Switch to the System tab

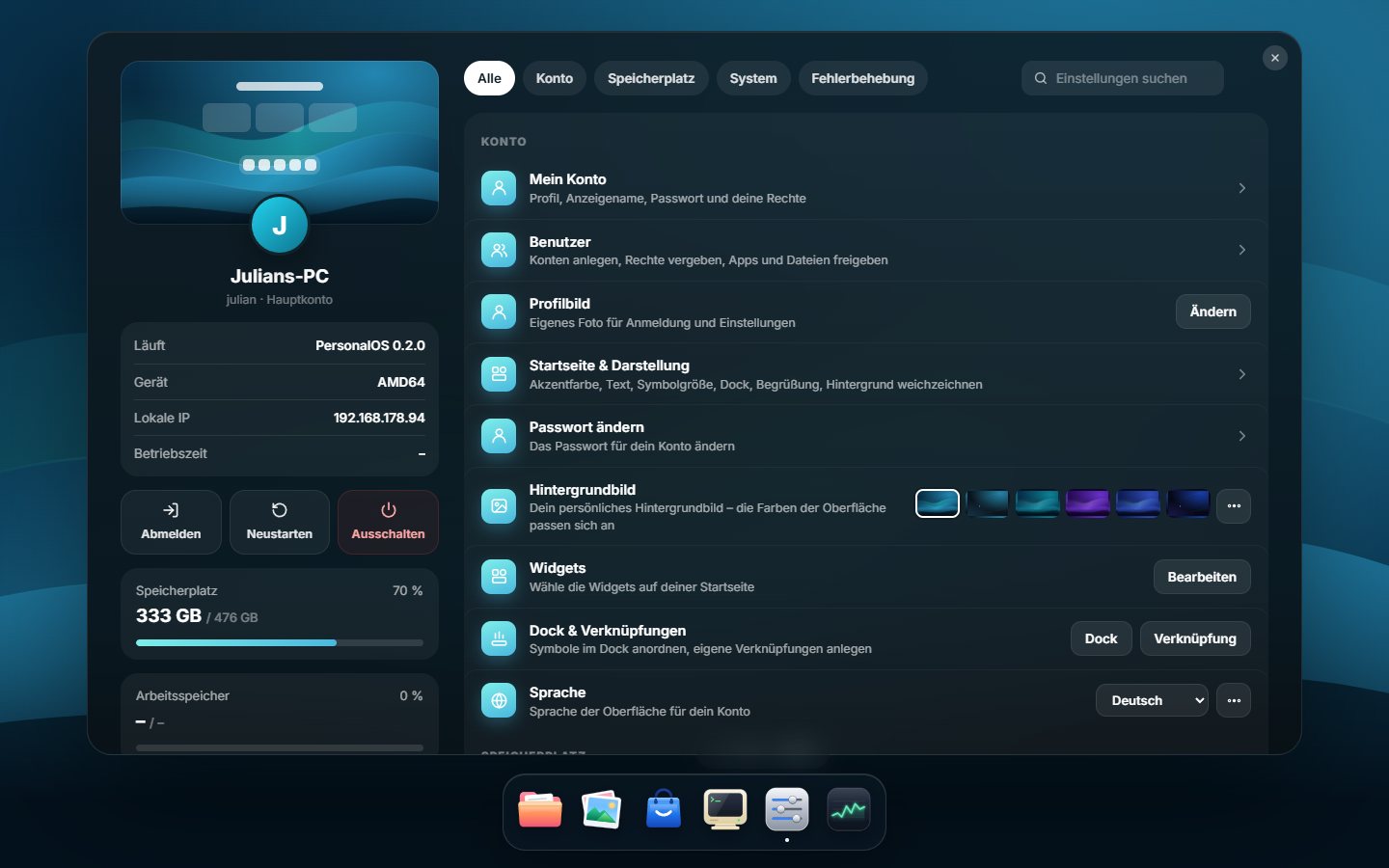(x=753, y=78)
